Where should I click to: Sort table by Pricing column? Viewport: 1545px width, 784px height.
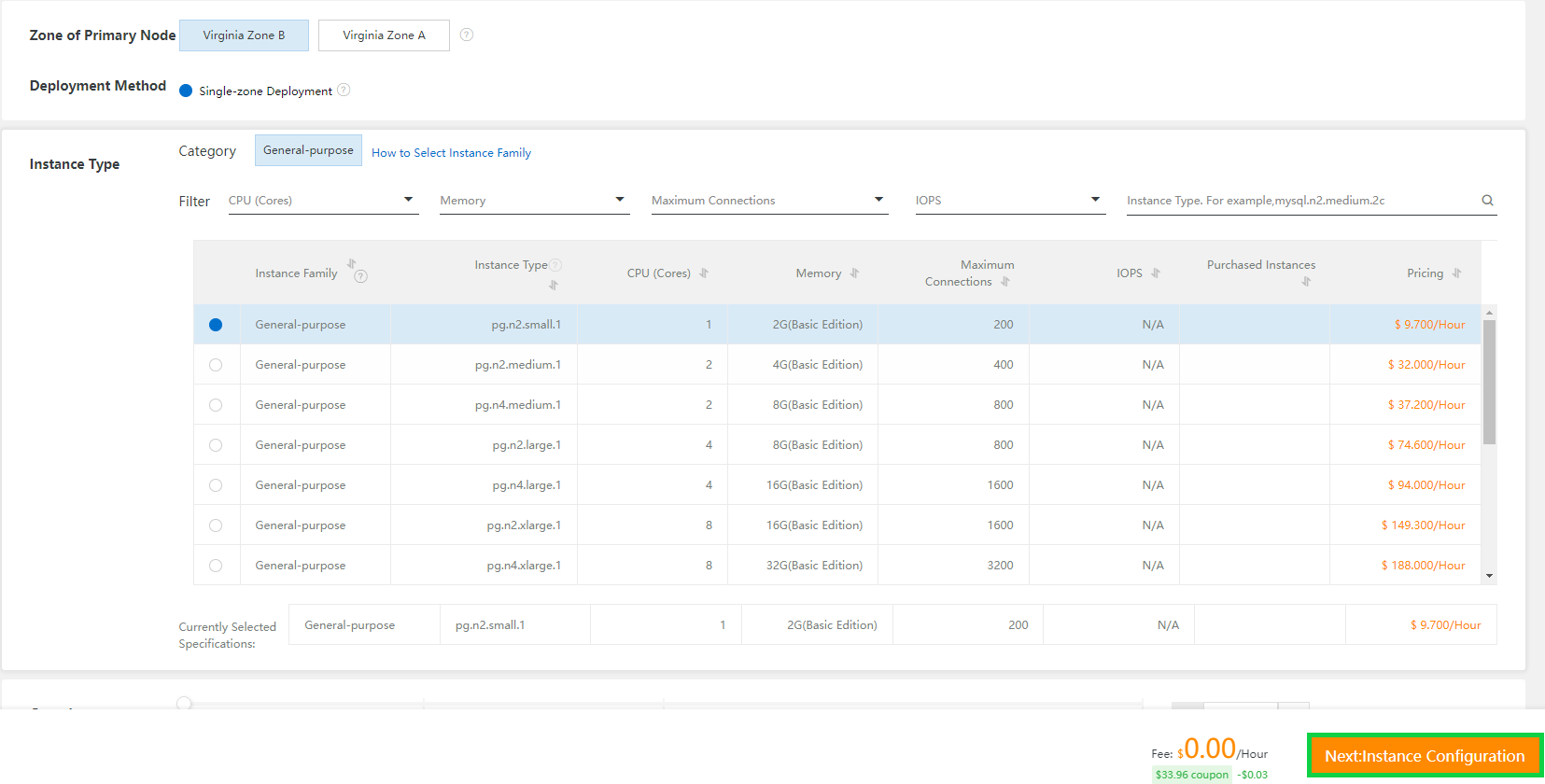[1456, 273]
